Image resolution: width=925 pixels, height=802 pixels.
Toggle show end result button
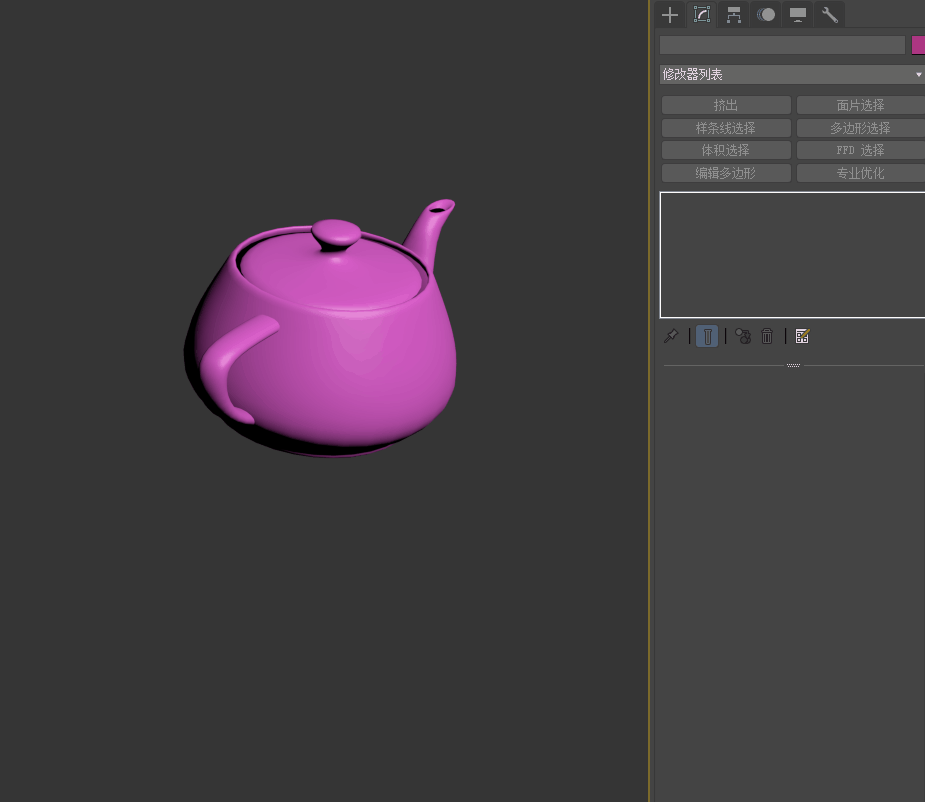tap(707, 336)
